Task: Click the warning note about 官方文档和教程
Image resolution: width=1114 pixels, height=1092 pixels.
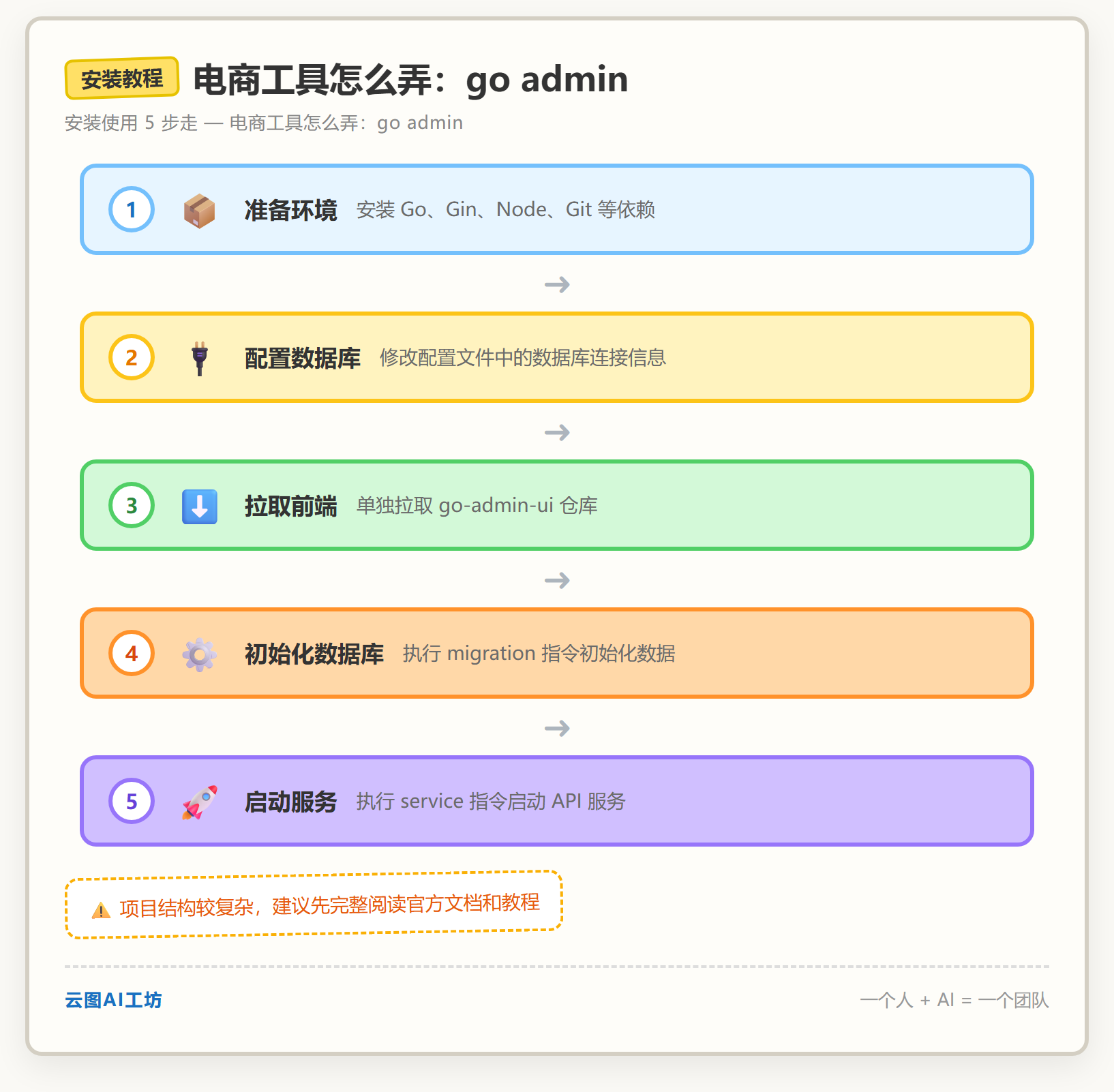Action: 314,905
